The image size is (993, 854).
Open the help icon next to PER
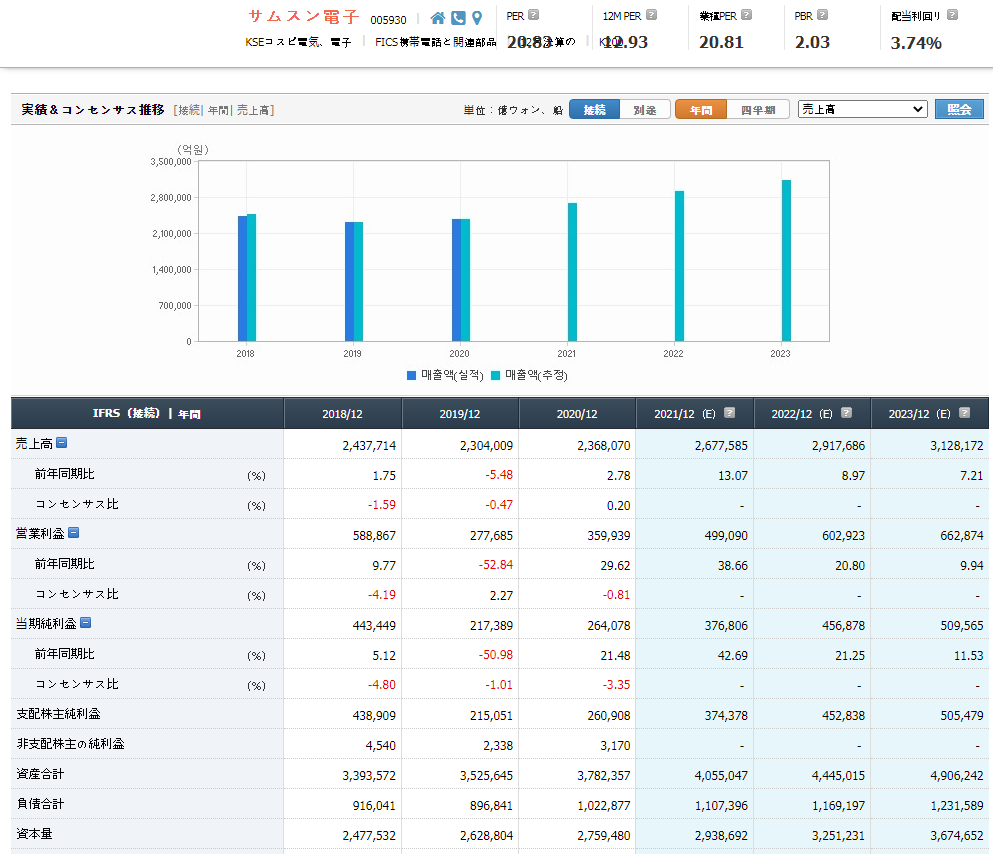(x=533, y=15)
